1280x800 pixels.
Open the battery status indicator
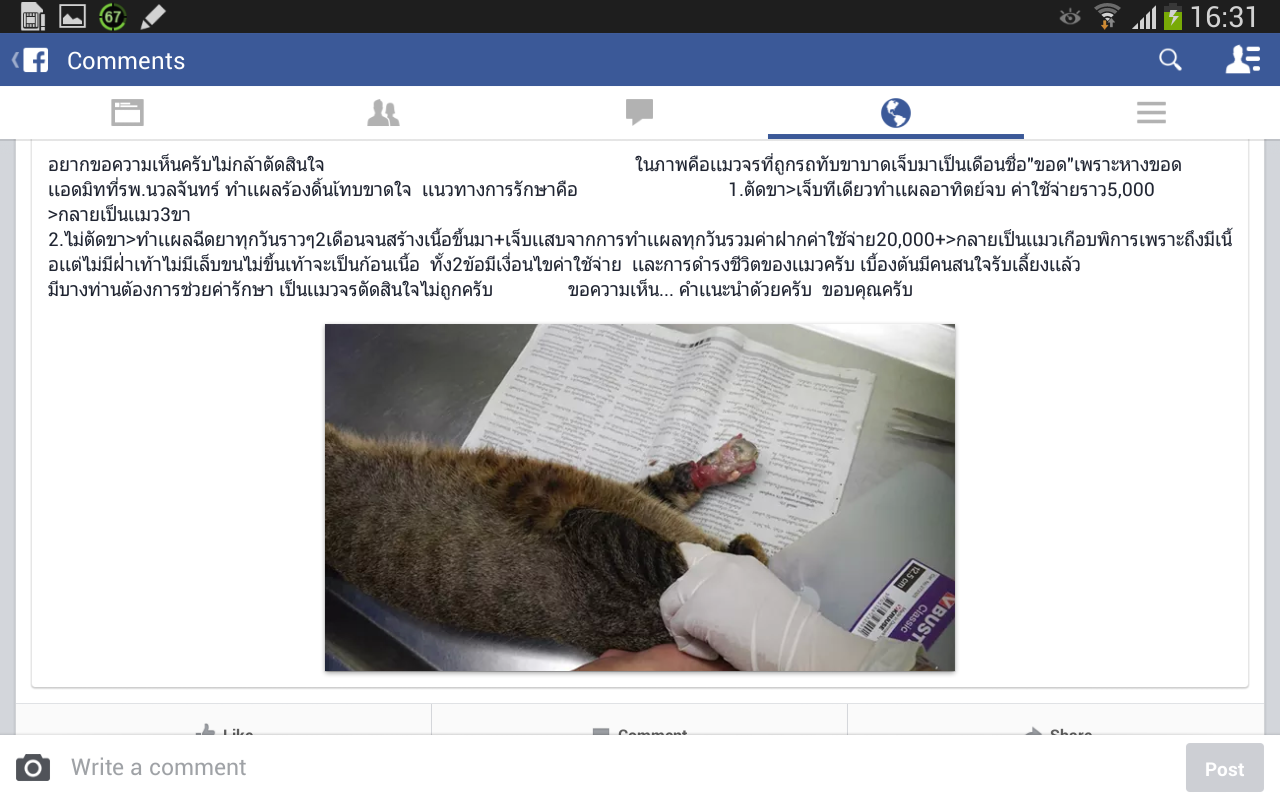coord(1173,16)
